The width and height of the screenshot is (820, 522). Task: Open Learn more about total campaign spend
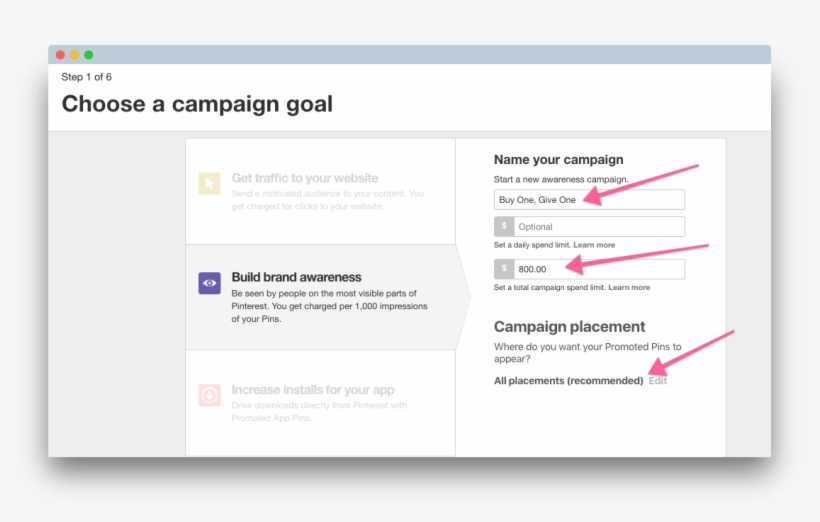pyautogui.click(x=629, y=287)
